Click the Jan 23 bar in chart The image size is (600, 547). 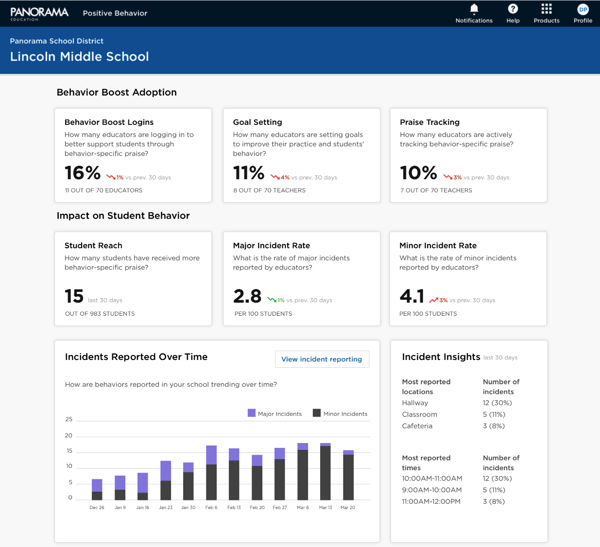coord(166,480)
